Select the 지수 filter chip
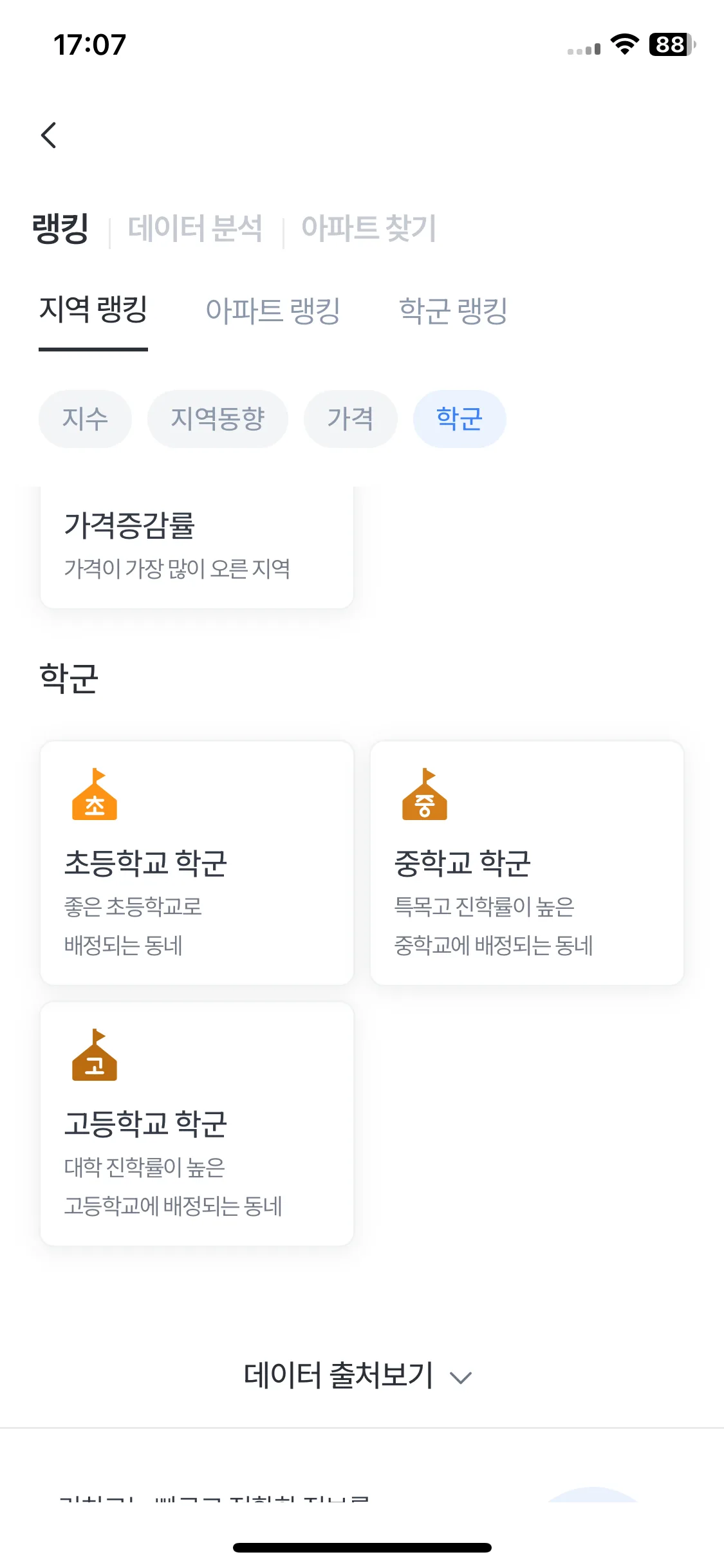This screenshot has width=724, height=1568. click(85, 418)
